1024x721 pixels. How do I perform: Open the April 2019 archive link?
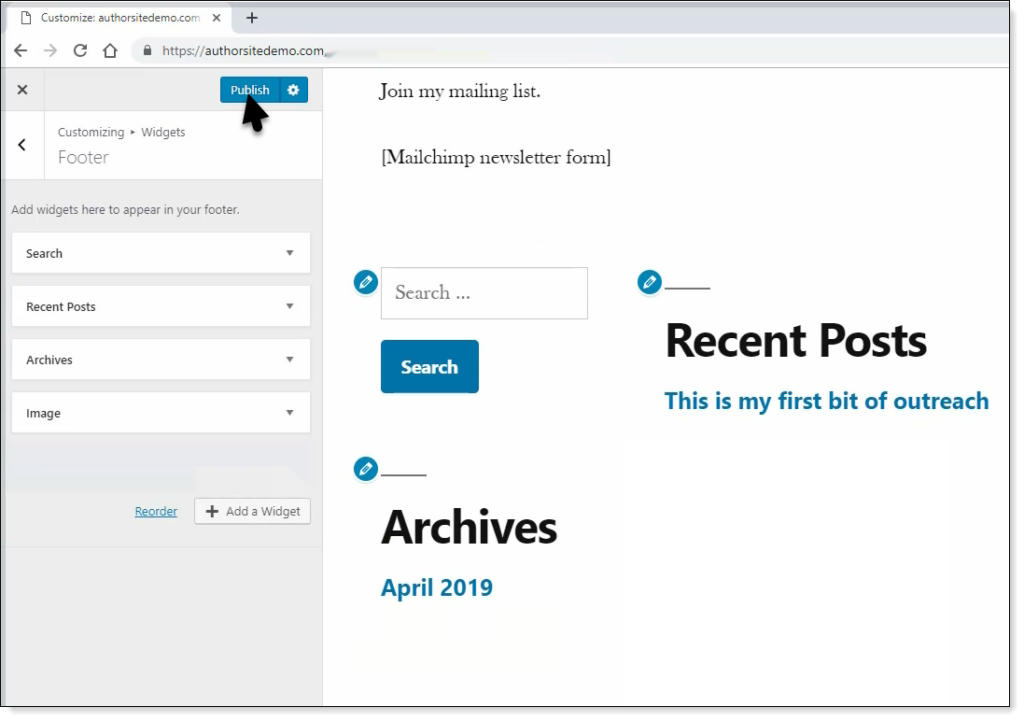pos(437,587)
